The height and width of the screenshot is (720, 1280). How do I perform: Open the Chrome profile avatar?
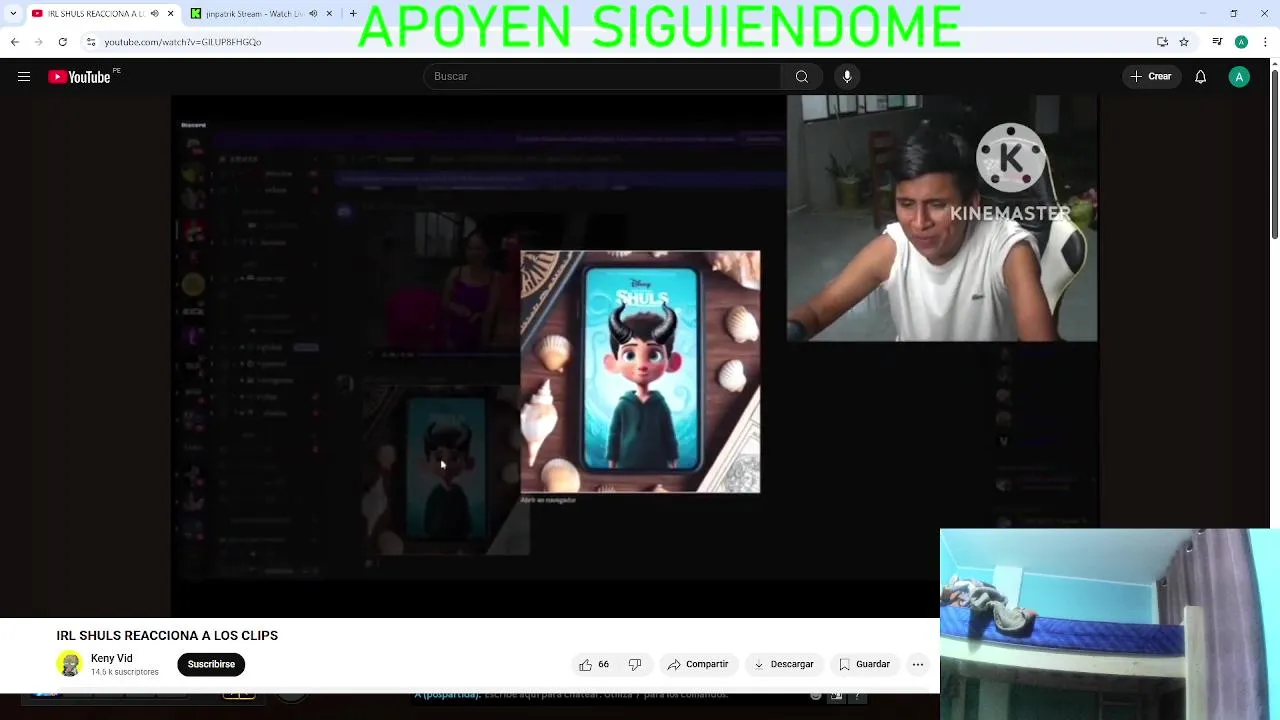tap(1241, 42)
